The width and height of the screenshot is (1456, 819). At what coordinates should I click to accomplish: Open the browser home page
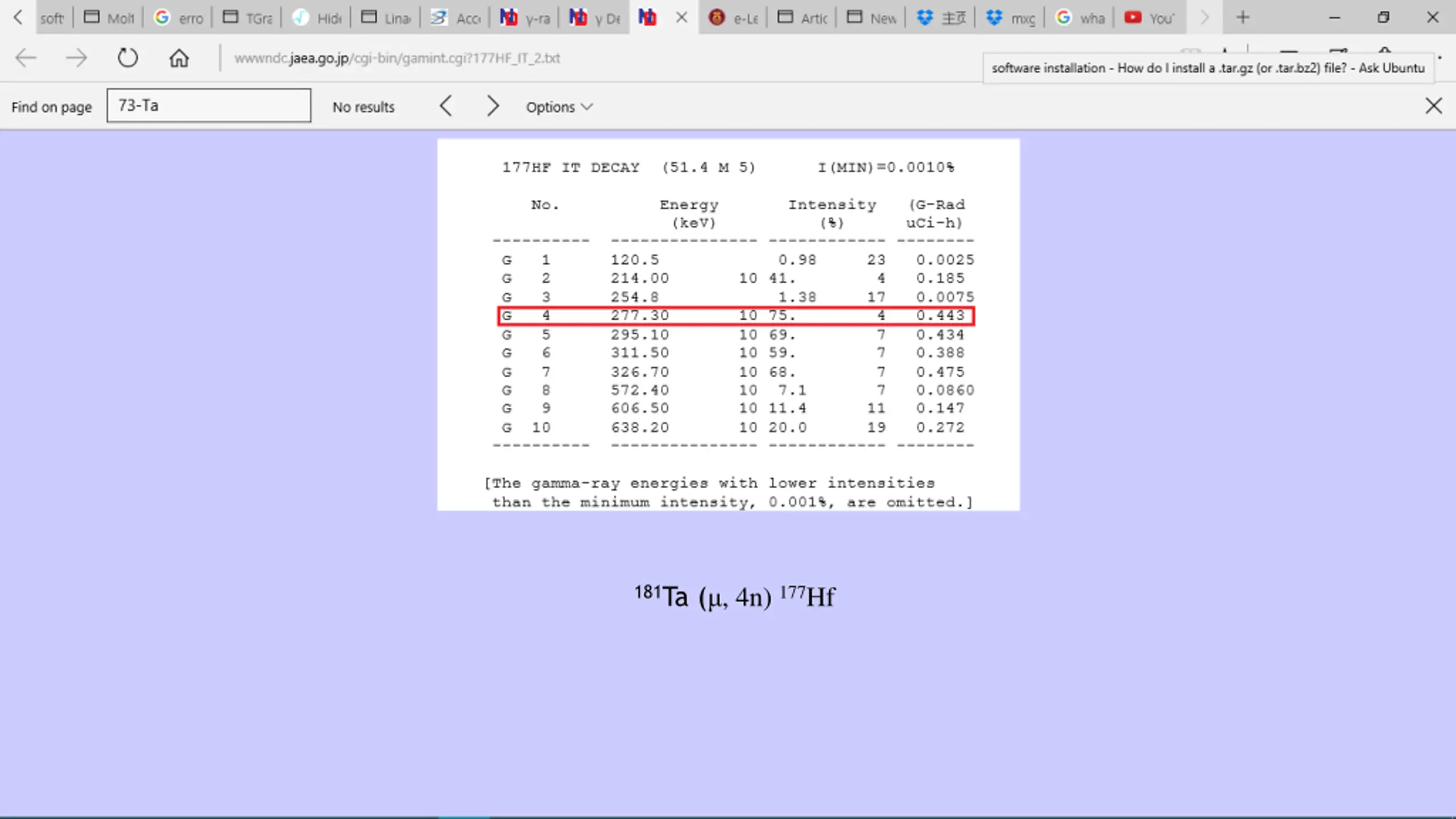(179, 58)
